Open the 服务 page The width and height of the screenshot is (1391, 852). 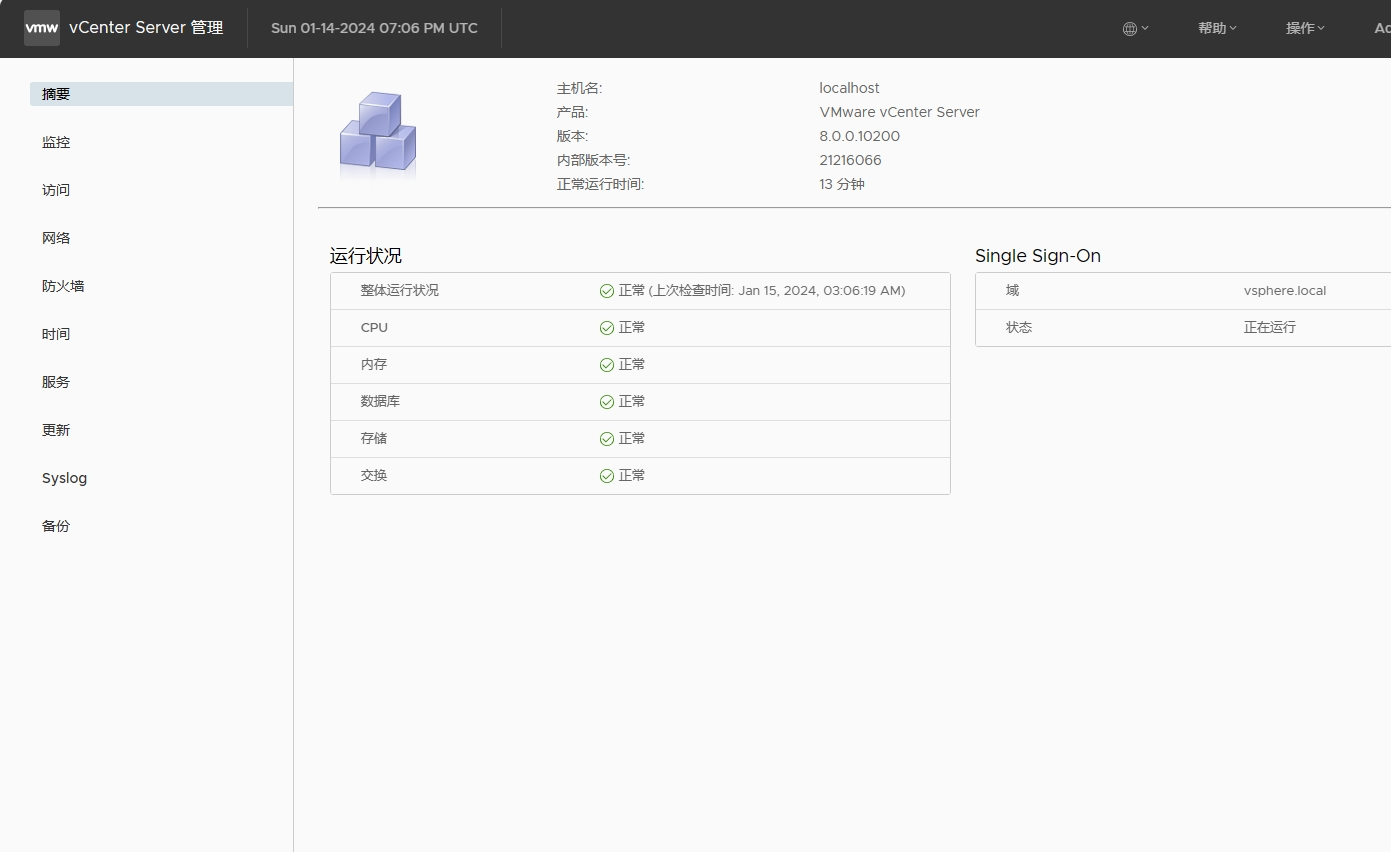[x=56, y=382]
